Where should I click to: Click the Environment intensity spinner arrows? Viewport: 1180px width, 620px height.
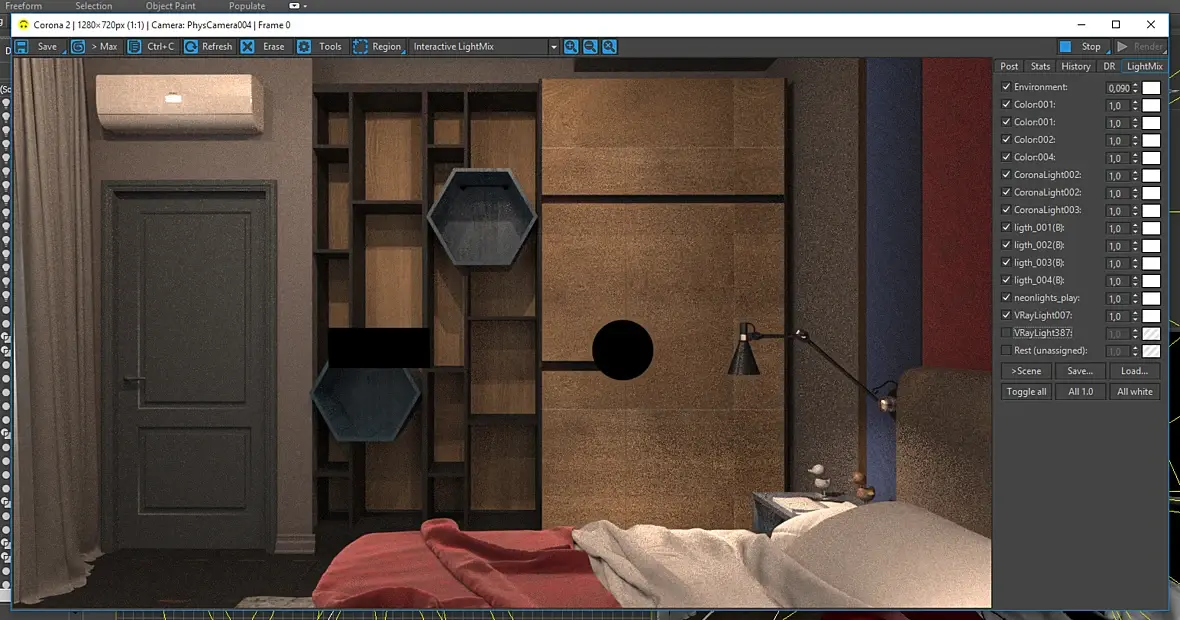coord(1135,88)
